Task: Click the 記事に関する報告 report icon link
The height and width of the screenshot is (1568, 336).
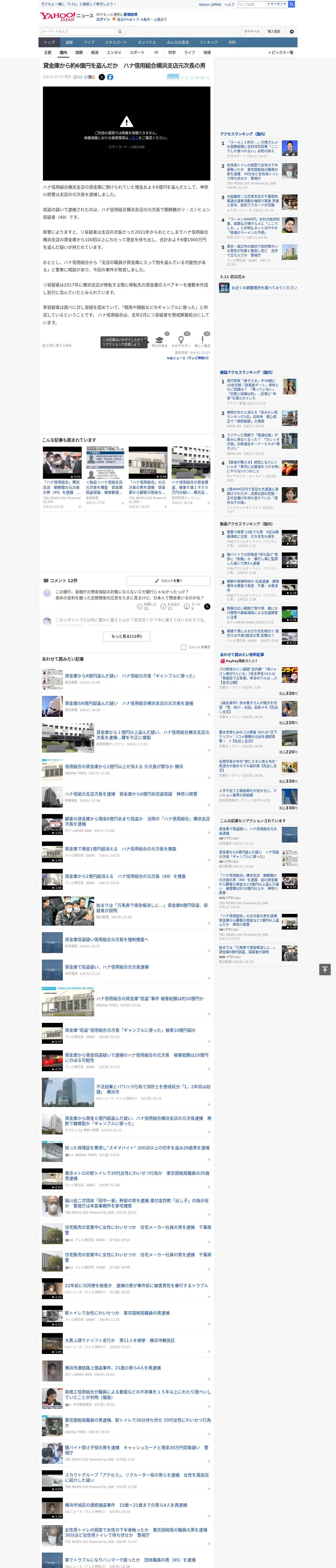Action: coord(57,345)
